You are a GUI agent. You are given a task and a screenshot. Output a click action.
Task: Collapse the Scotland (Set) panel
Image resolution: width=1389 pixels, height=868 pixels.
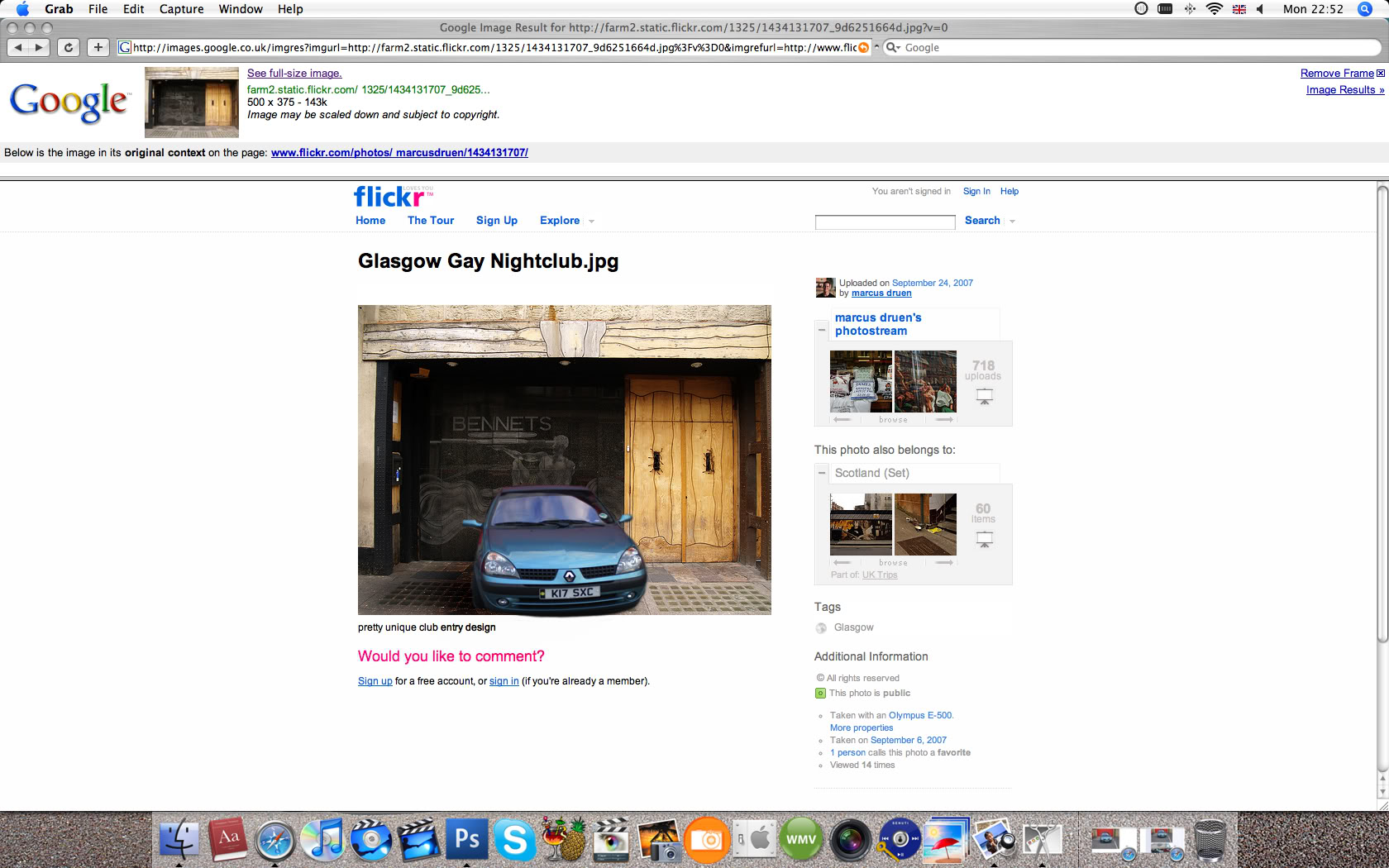[822, 473]
